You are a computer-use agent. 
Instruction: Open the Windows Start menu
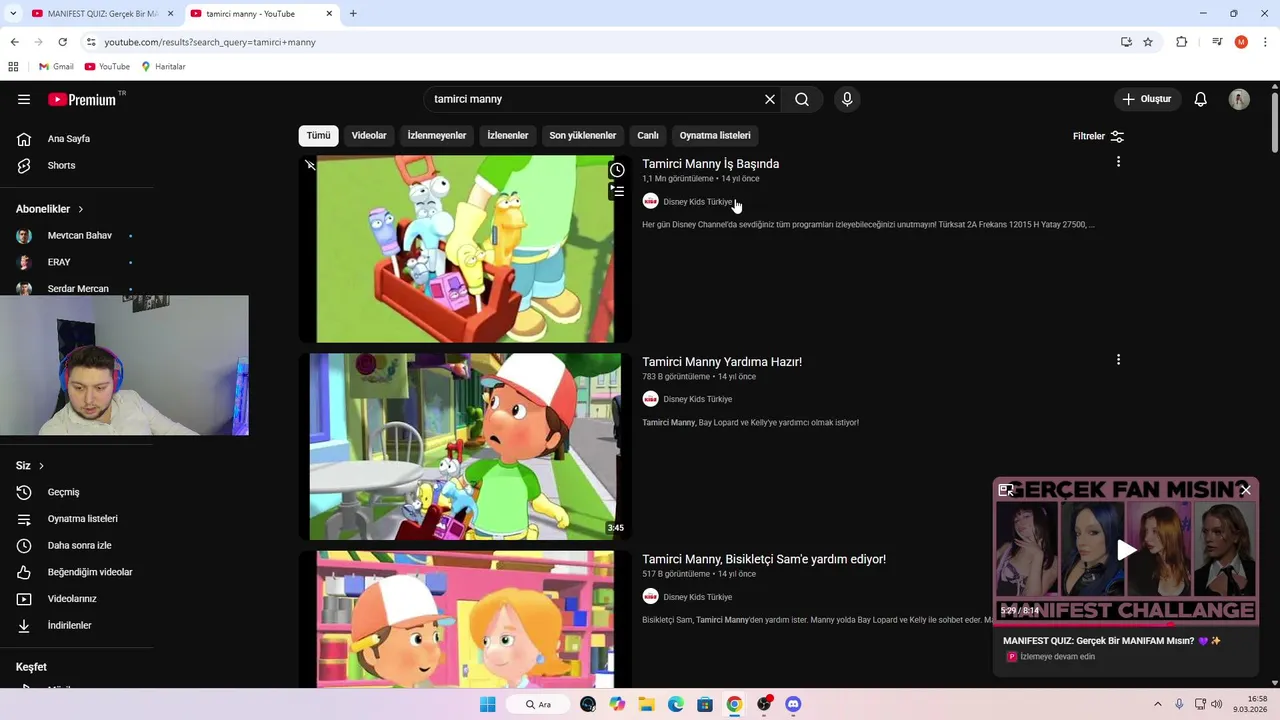488,704
